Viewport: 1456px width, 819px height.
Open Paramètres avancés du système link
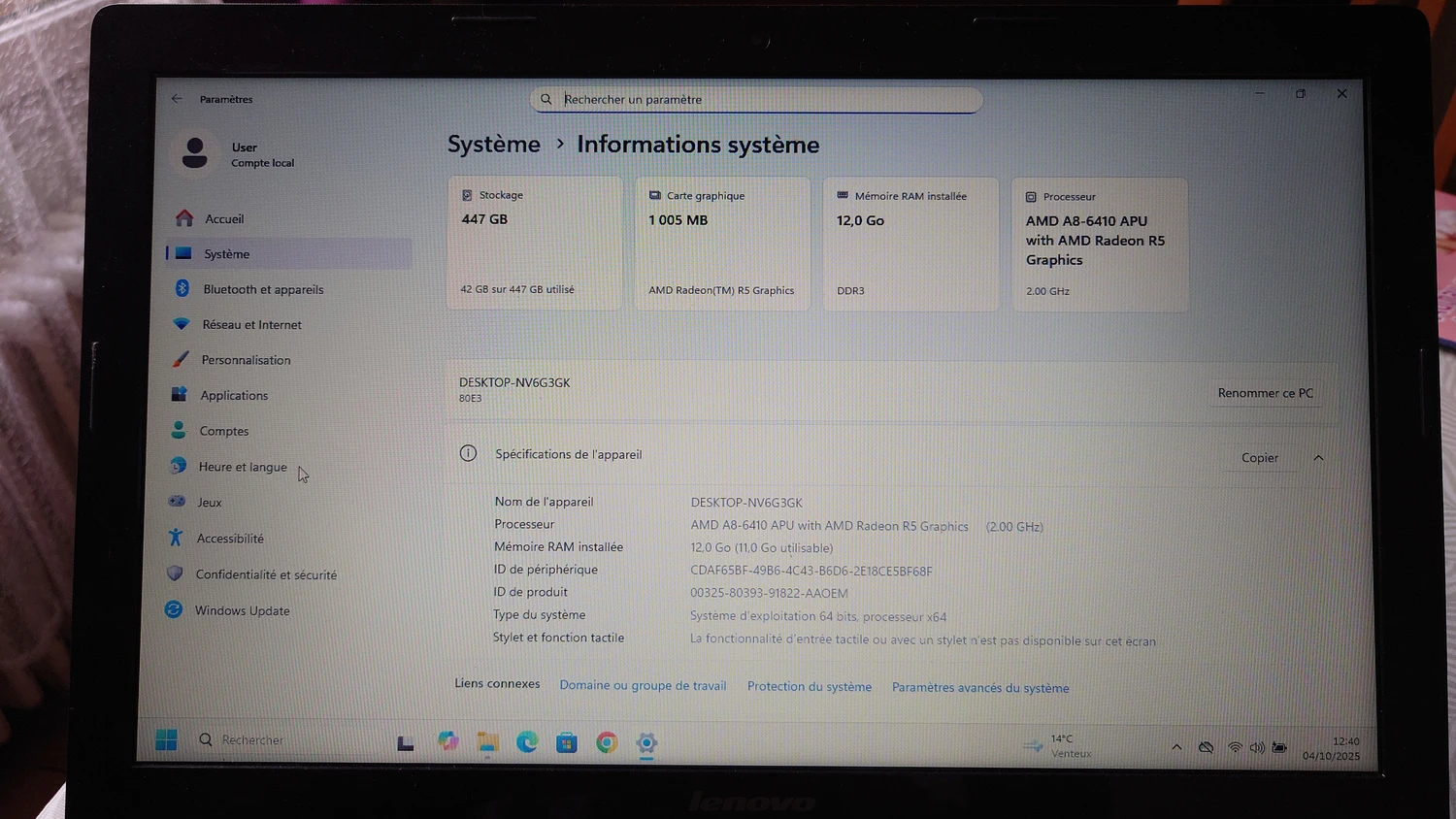pyautogui.click(x=980, y=688)
